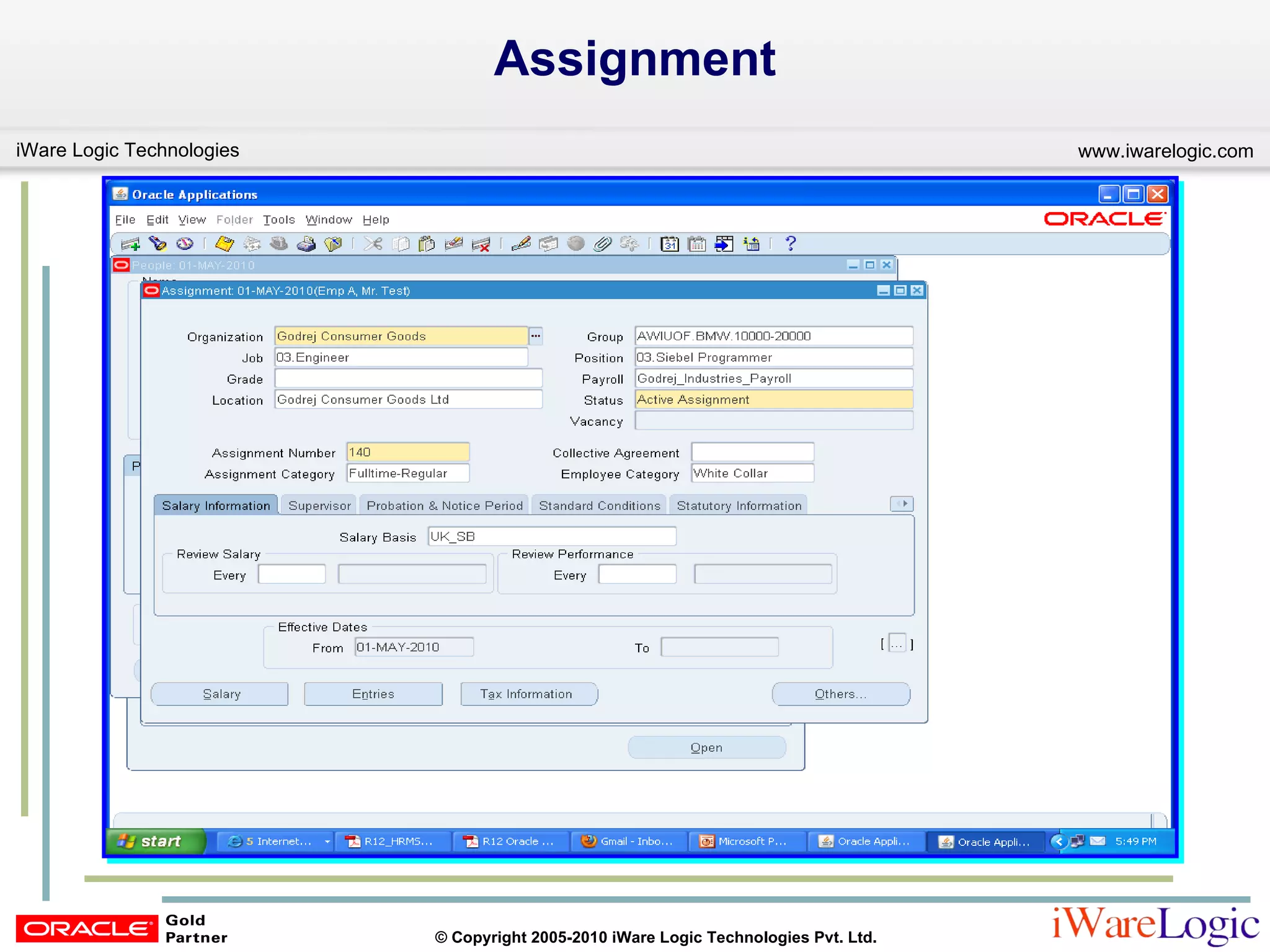The width and height of the screenshot is (1270, 952).
Task: Click the DateTrack History calendar icon
Action: [697, 244]
